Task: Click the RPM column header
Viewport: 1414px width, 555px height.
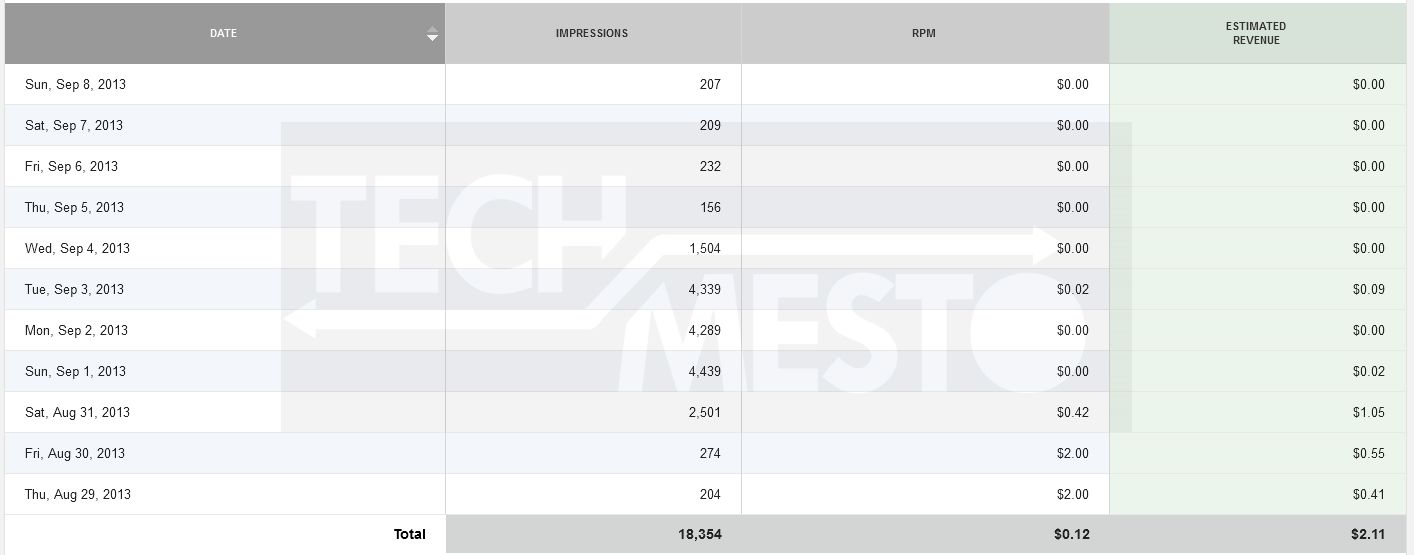Action: [x=925, y=33]
